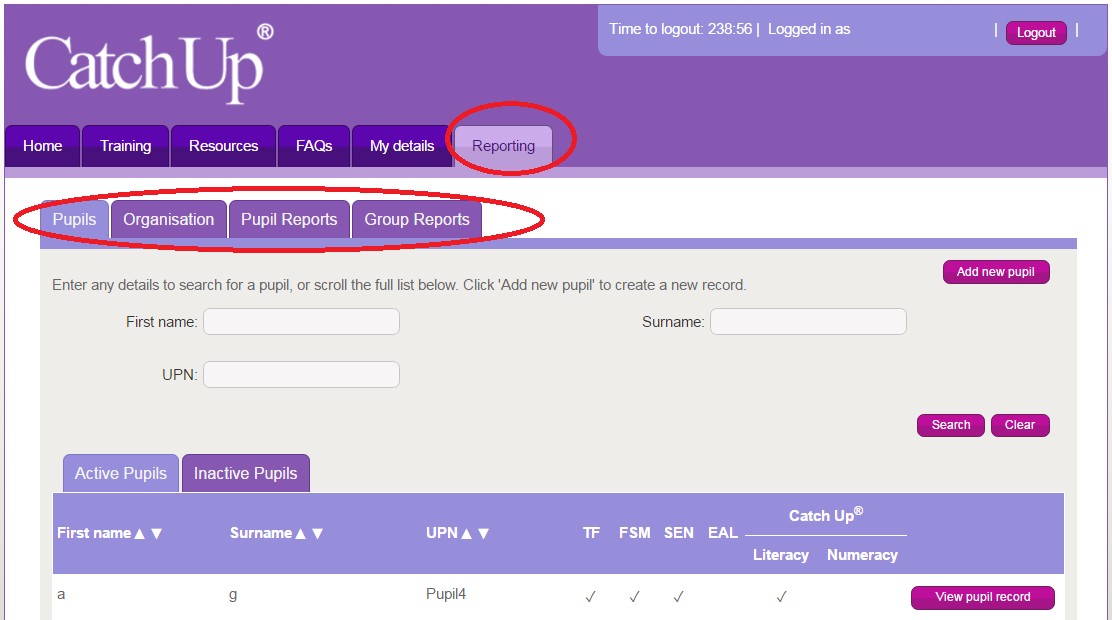Viewport: 1112px width, 620px height.
Task: Select the Reporting tab
Action: [x=504, y=146]
